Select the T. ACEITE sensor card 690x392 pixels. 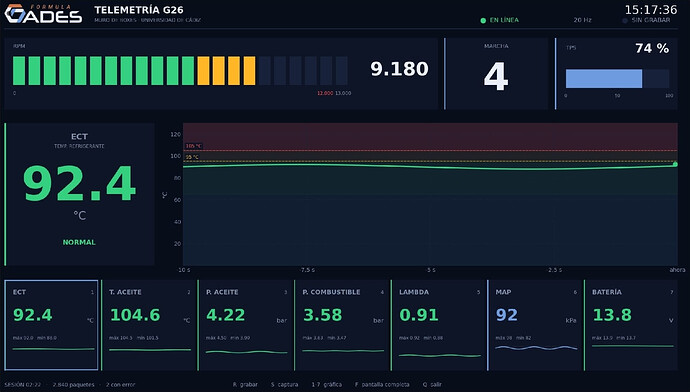click(x=149, y=325)
